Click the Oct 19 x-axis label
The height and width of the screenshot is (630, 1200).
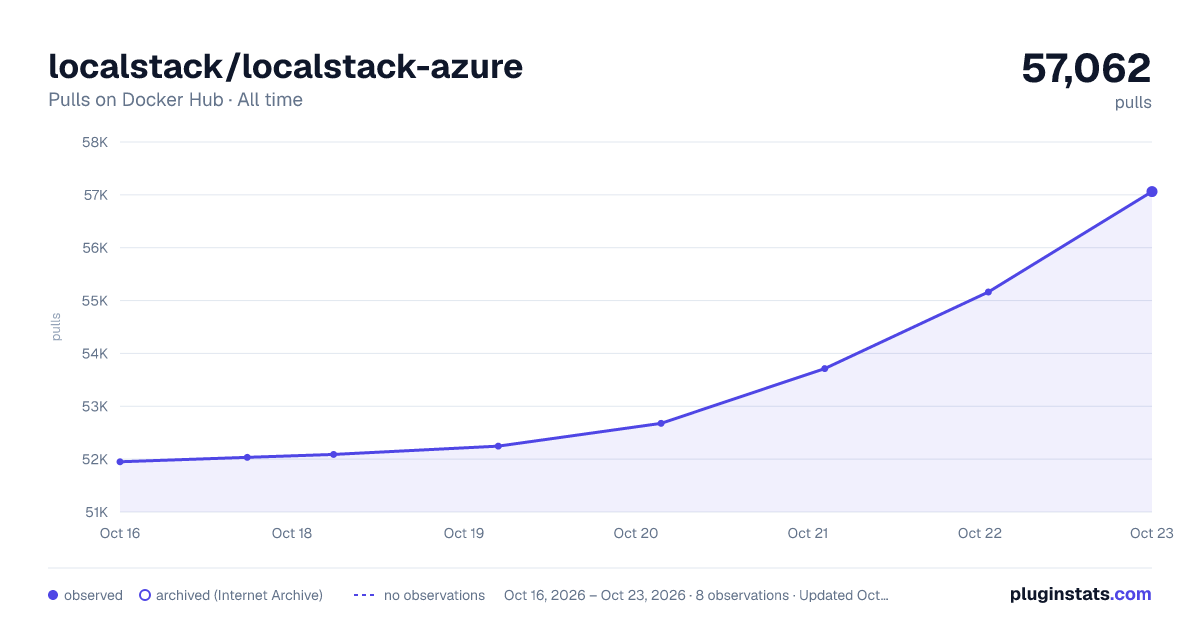click(x=464, y=533)
